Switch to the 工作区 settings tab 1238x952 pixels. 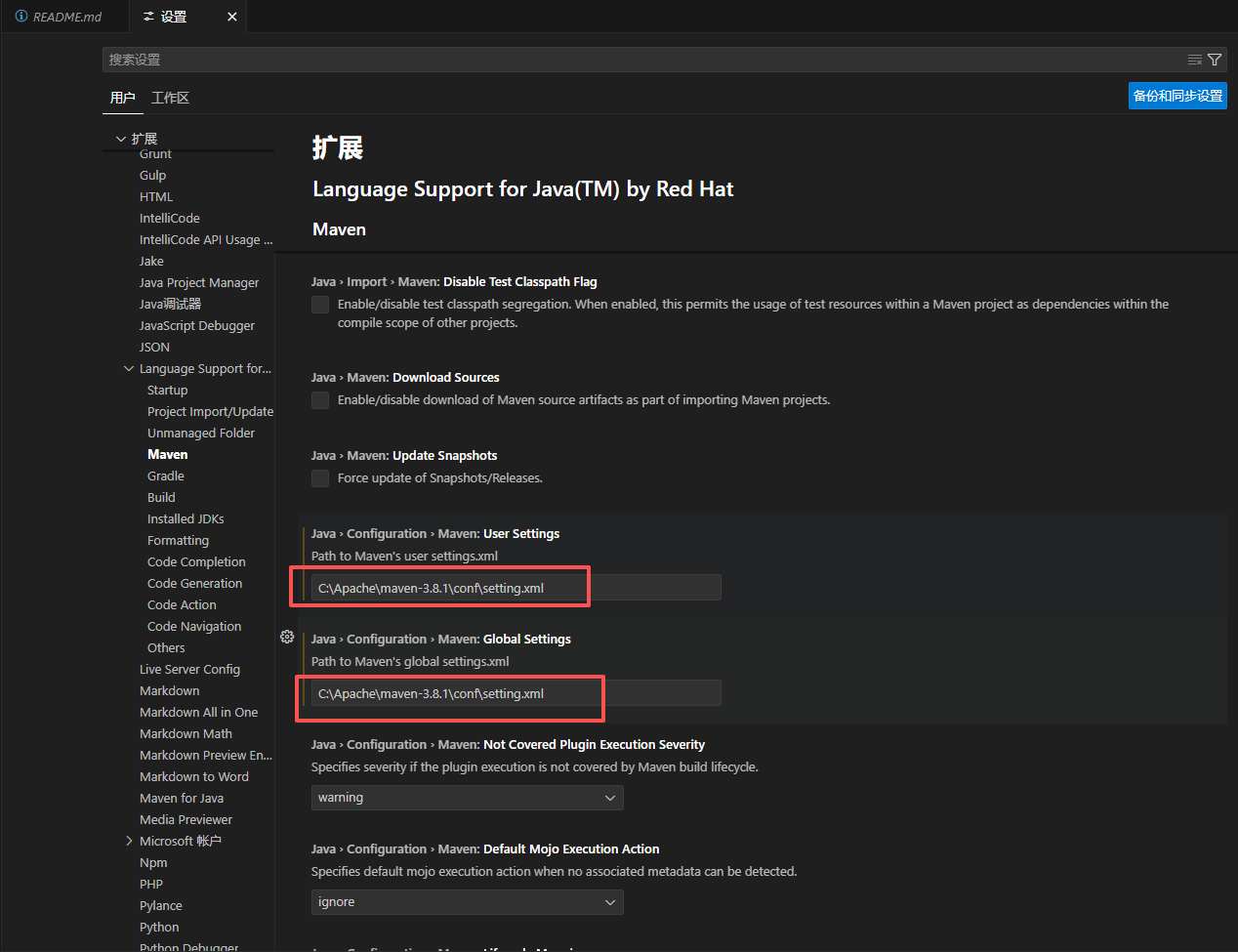pyautogui.click(x=170, y=98)
